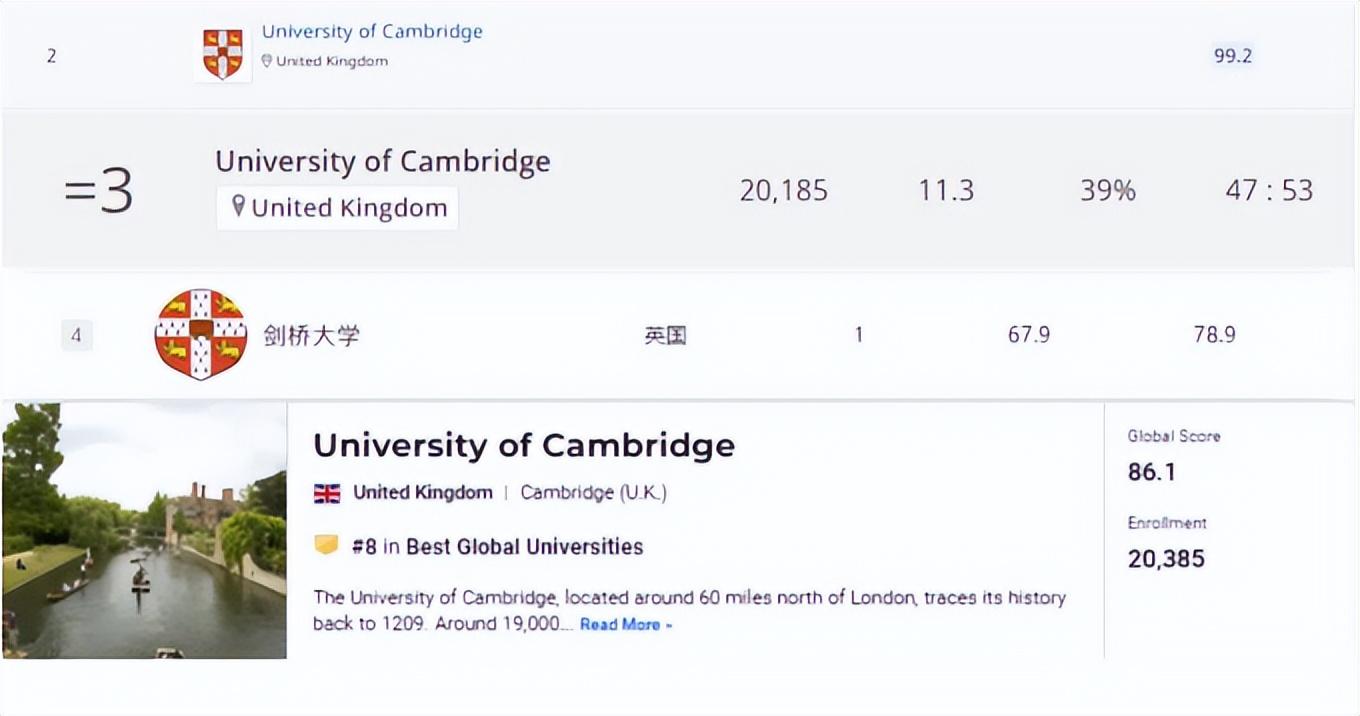Click the small pin icon in top row
Screen dimensions: 1360x716
(267, 61)
